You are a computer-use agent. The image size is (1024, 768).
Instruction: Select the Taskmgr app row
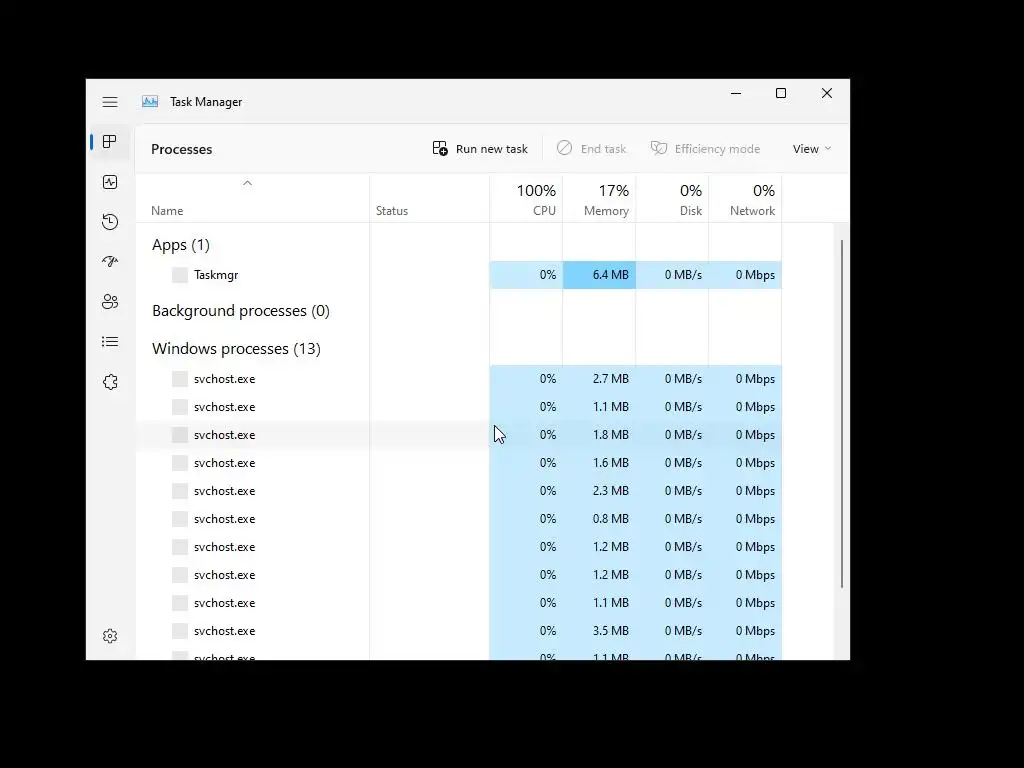click(458, 275)
